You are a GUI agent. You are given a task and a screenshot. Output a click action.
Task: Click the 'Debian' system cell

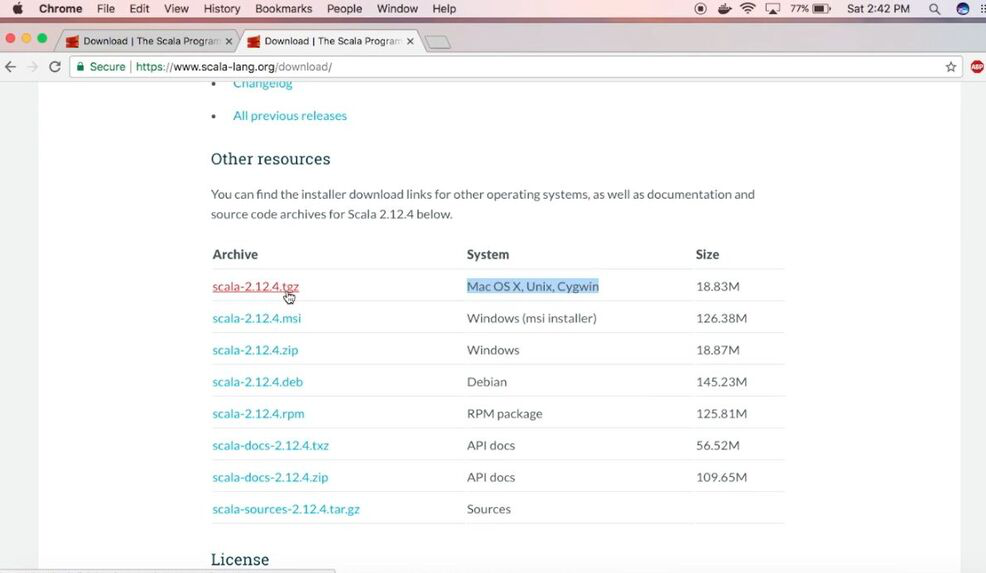pos(487,382)
